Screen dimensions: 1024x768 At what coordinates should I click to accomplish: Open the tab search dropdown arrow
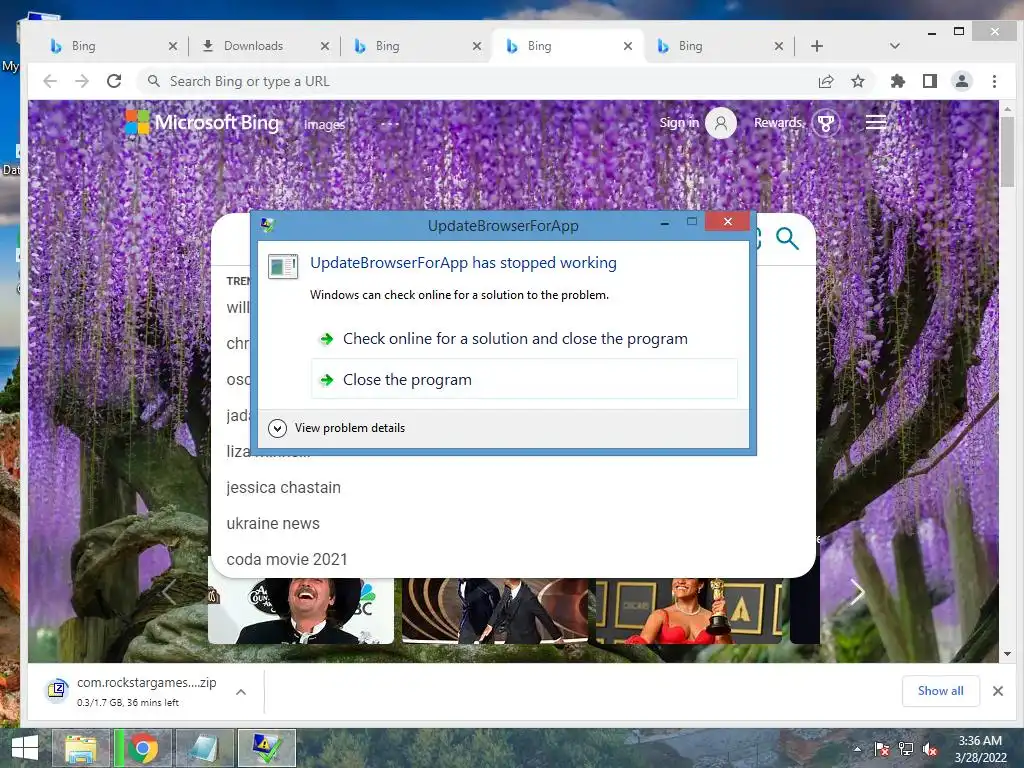click(x=895, y=46)
